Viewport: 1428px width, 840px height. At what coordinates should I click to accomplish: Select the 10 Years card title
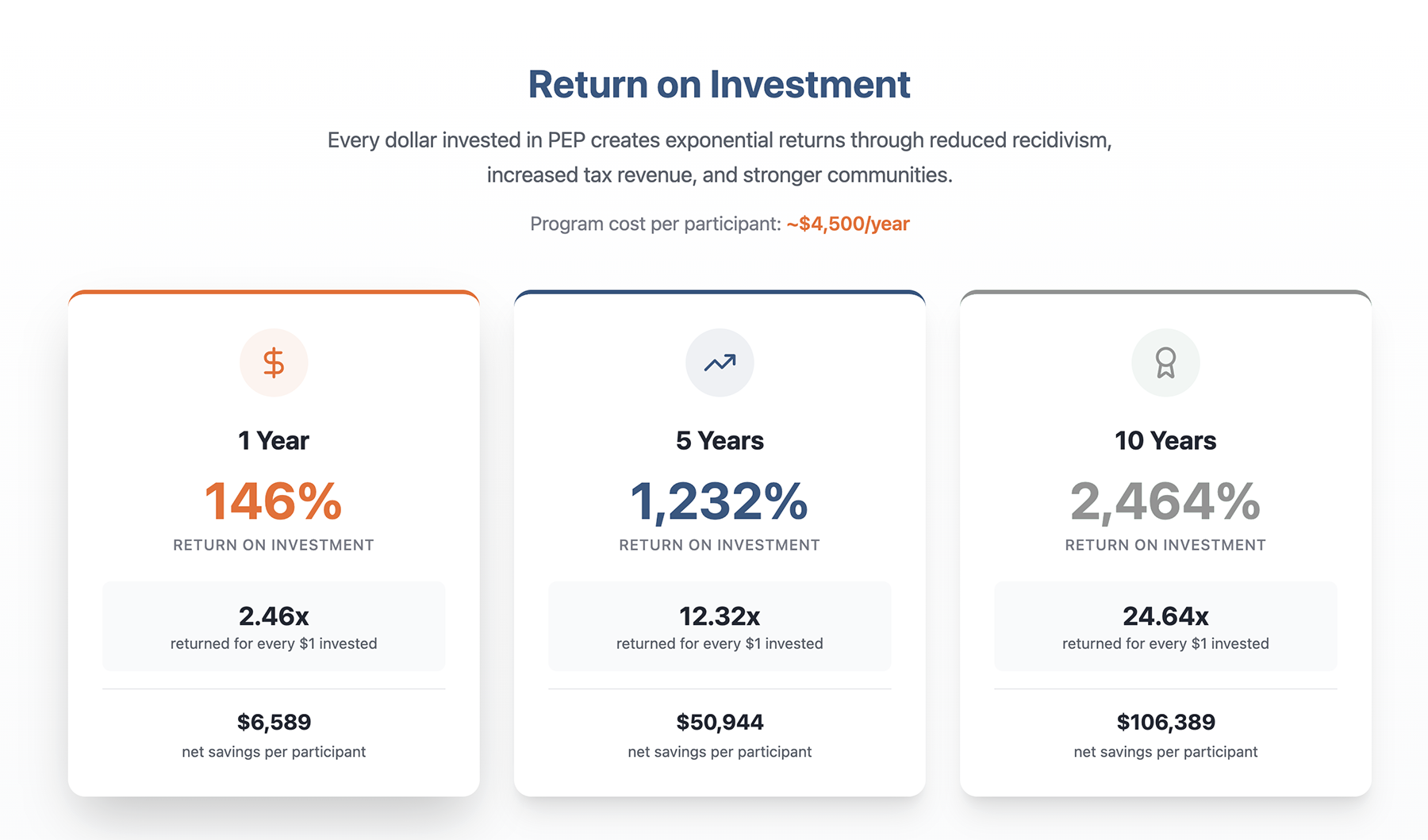(1165, 440)
